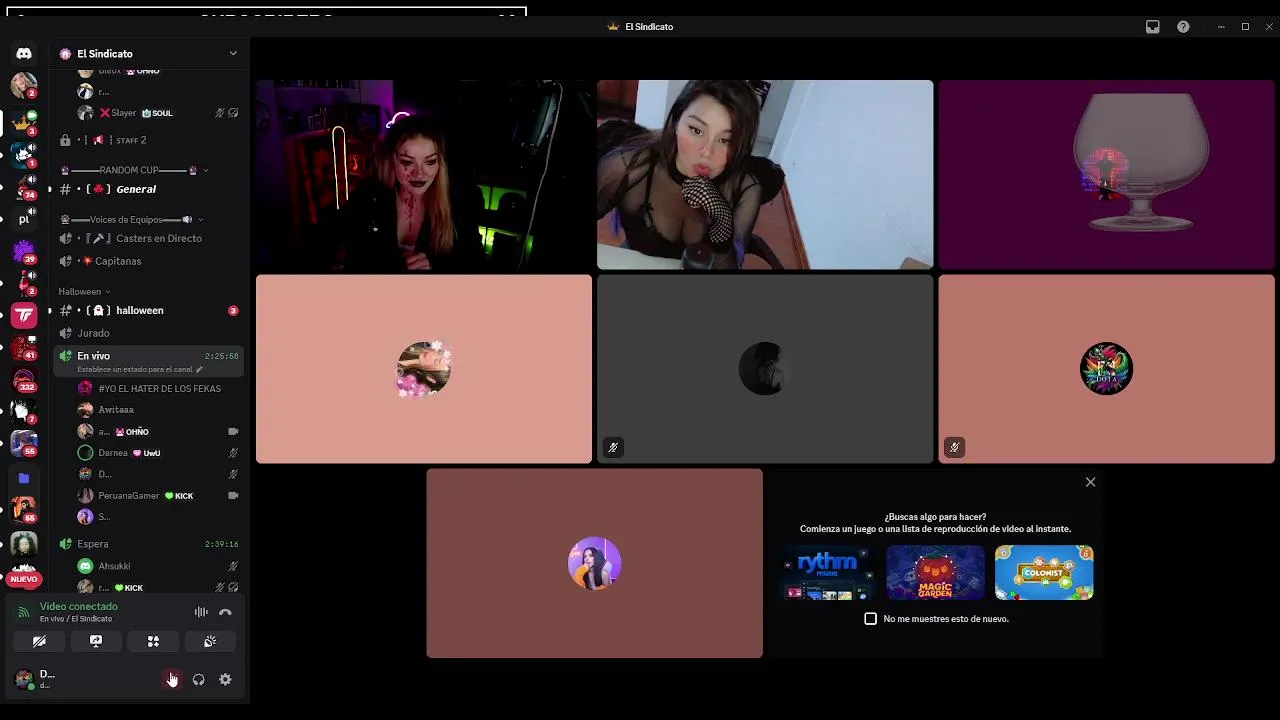Close the activities suggestion popup

pyautogui.click(x=1090, y=482)
